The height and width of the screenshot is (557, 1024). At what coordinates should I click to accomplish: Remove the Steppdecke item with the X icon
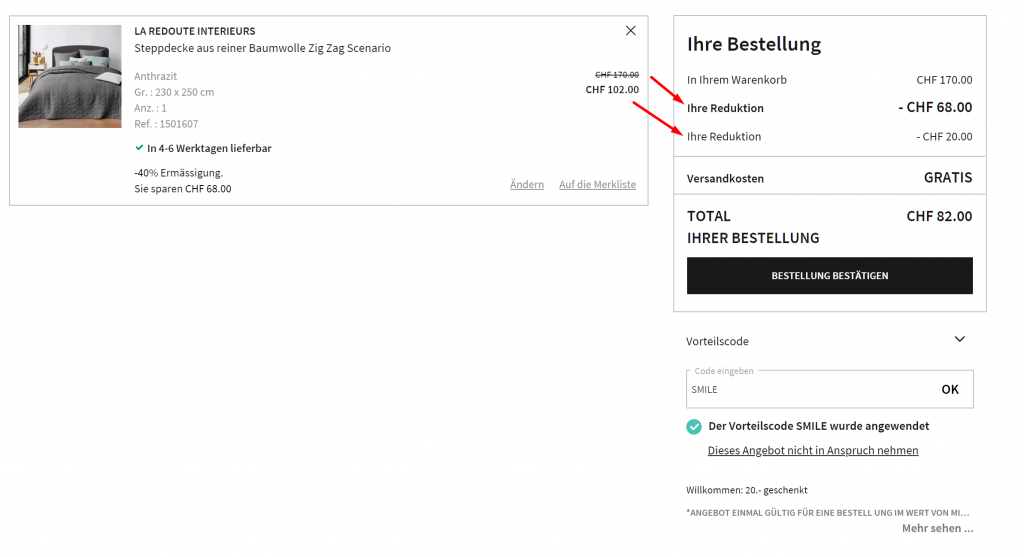(x=630, y=31)
